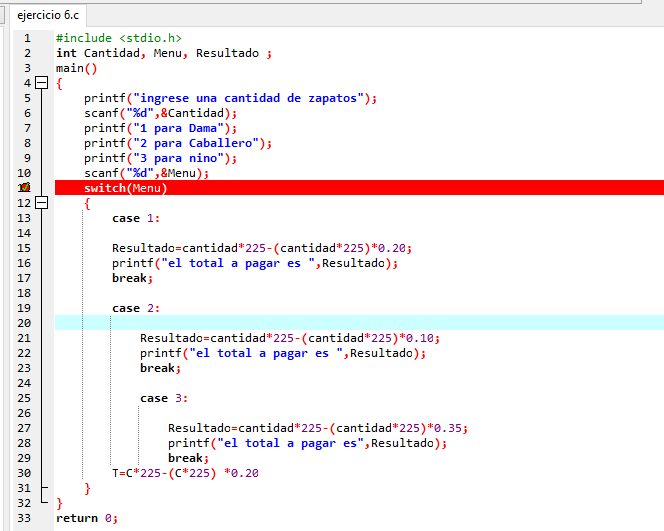The image size is (664, 531).
Task: Click the case 2: label
Action: [136, 308]
